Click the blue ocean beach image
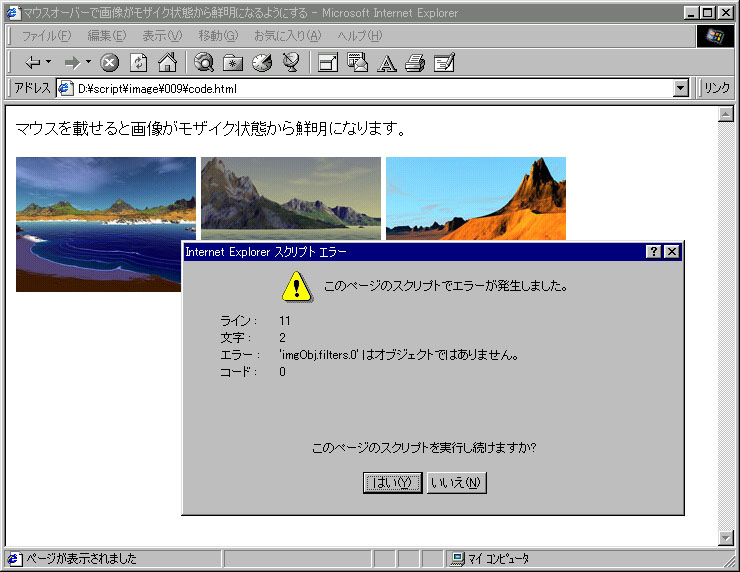Screen dimensions: 740x572 coord(99,224)
